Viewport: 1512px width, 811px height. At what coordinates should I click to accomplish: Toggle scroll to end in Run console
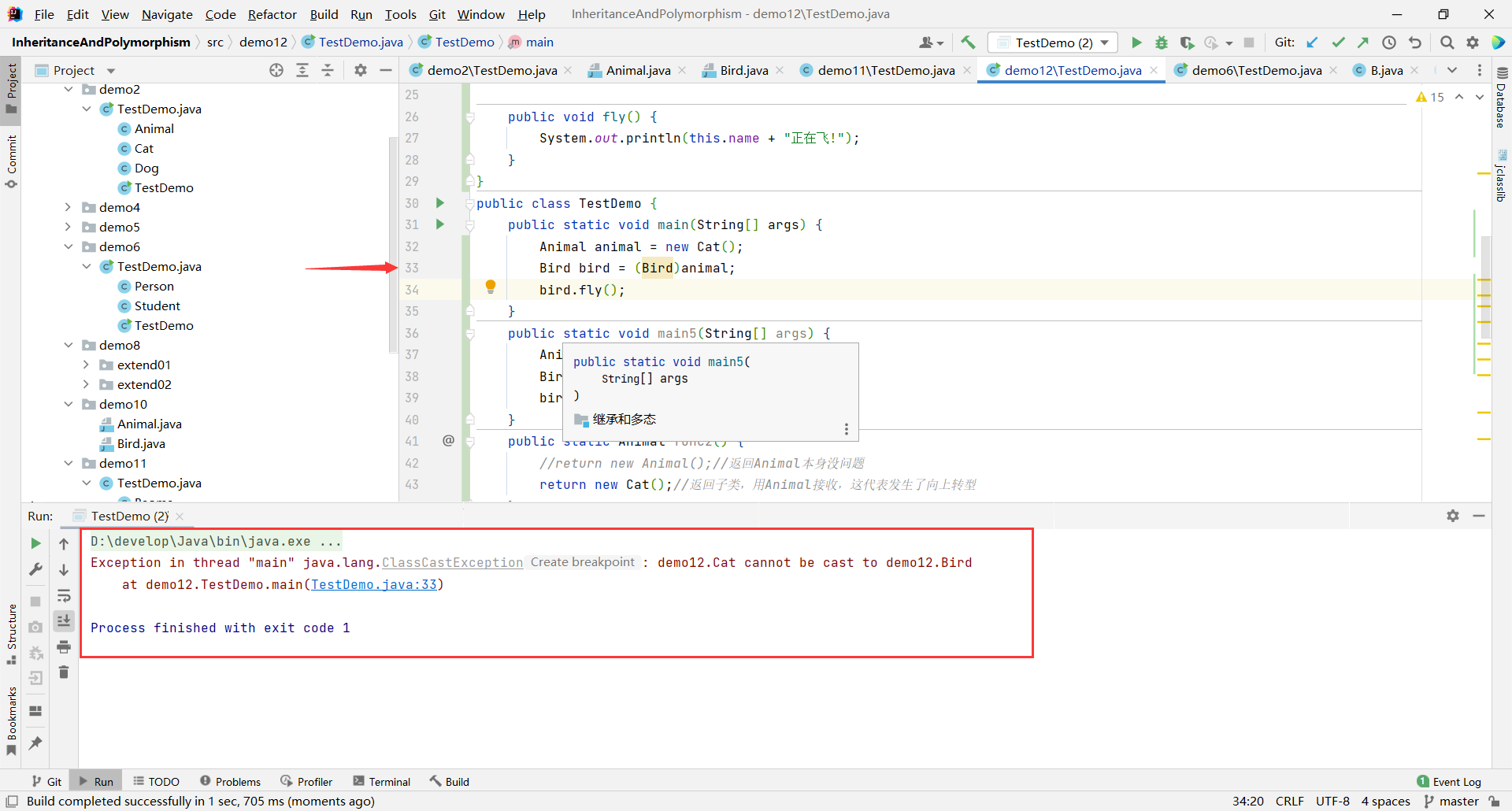click(64, 621)
